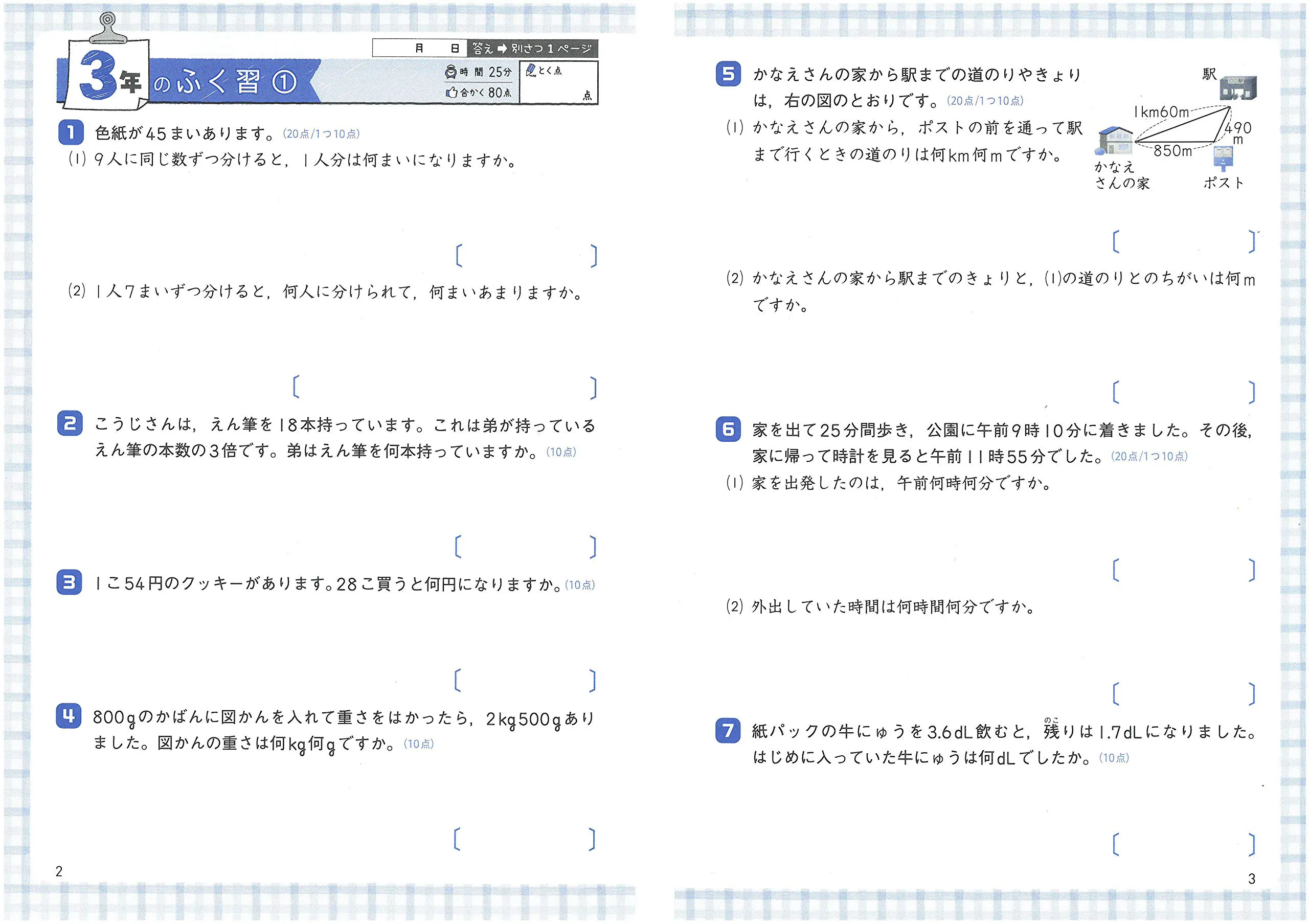Viewport: 1309px width, 924px height.
Task: Click Kanae's house illustration
Action: coord(1114,140)
